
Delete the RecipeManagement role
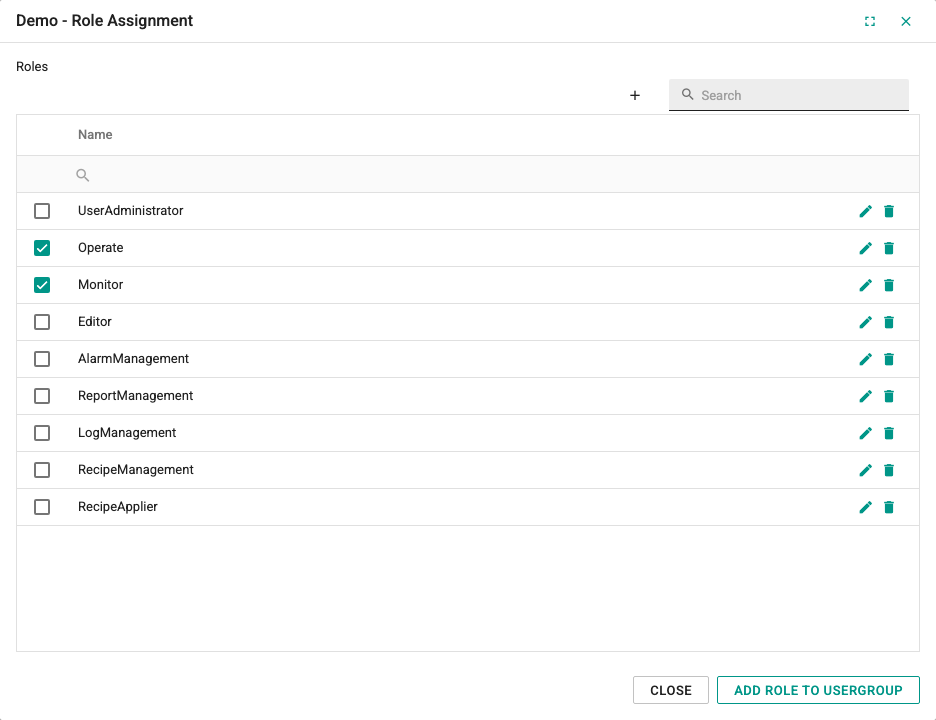point(889,470)
